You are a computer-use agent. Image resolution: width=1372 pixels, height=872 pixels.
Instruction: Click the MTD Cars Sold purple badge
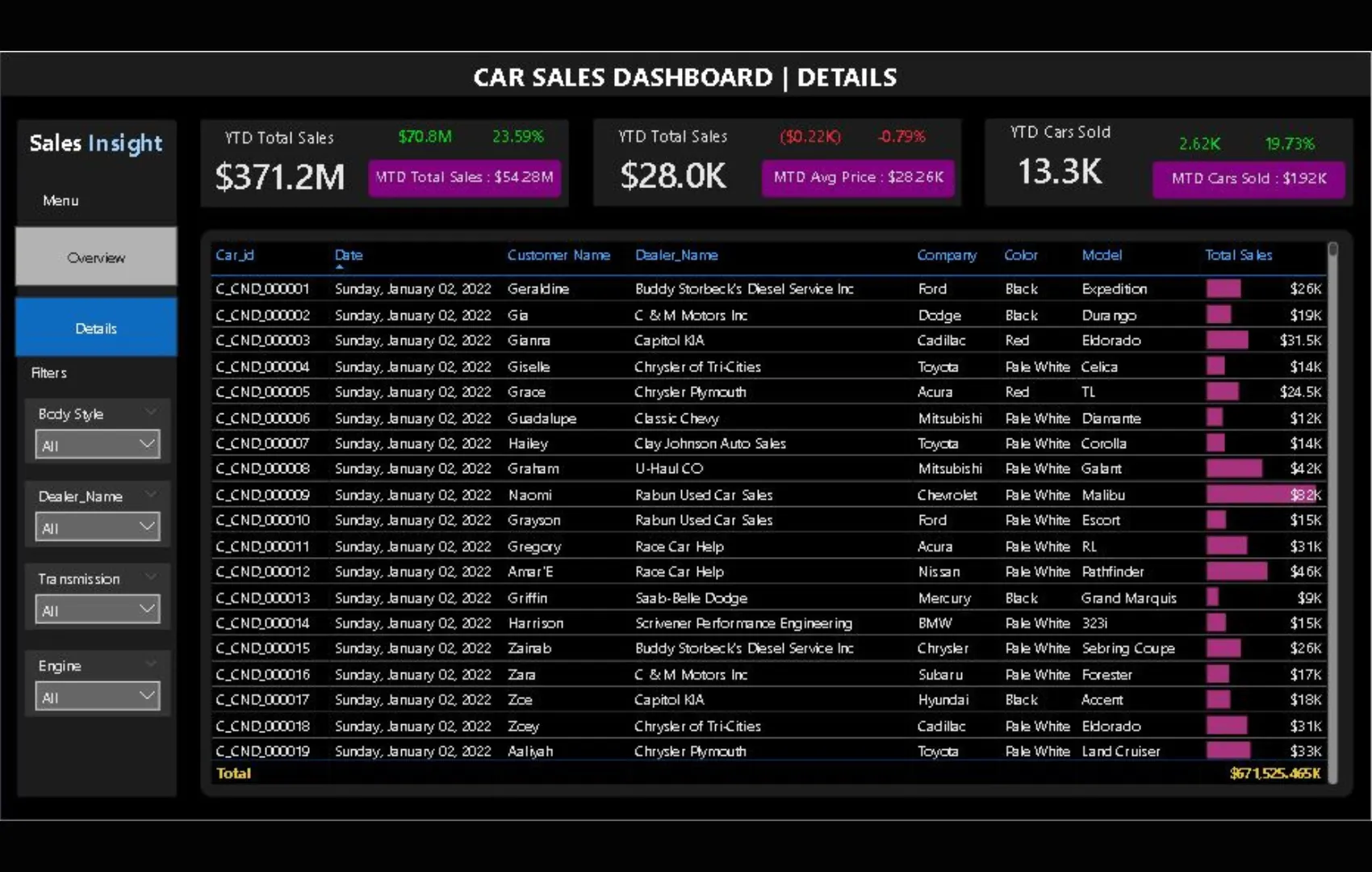(1248, 178)
